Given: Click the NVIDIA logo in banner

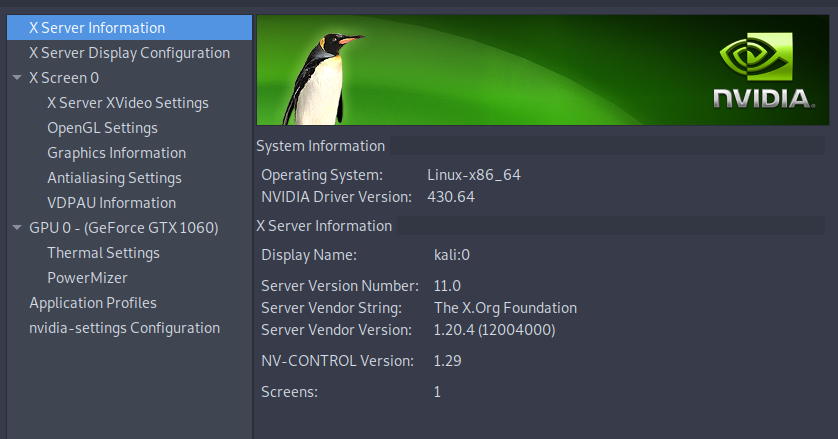Looking at the screenshot, I should [x=763, y=70].
